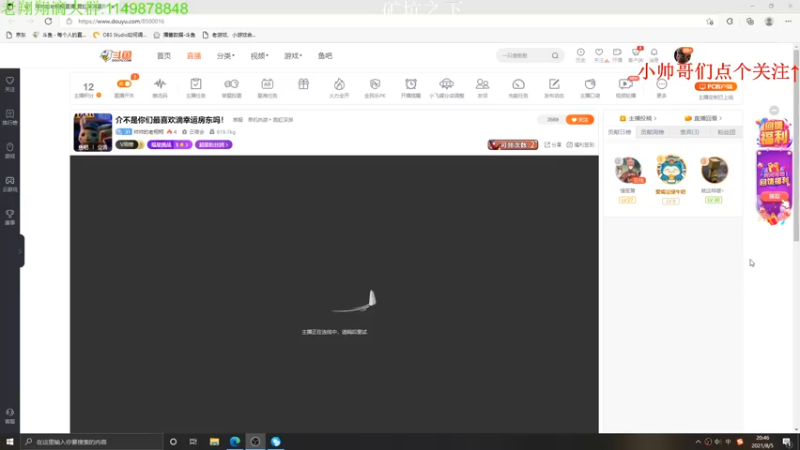The width and height of the screenshot is (800, 450).
Task: Expand the 分类 dropdown in navigation
Action: tap(226, 56)
